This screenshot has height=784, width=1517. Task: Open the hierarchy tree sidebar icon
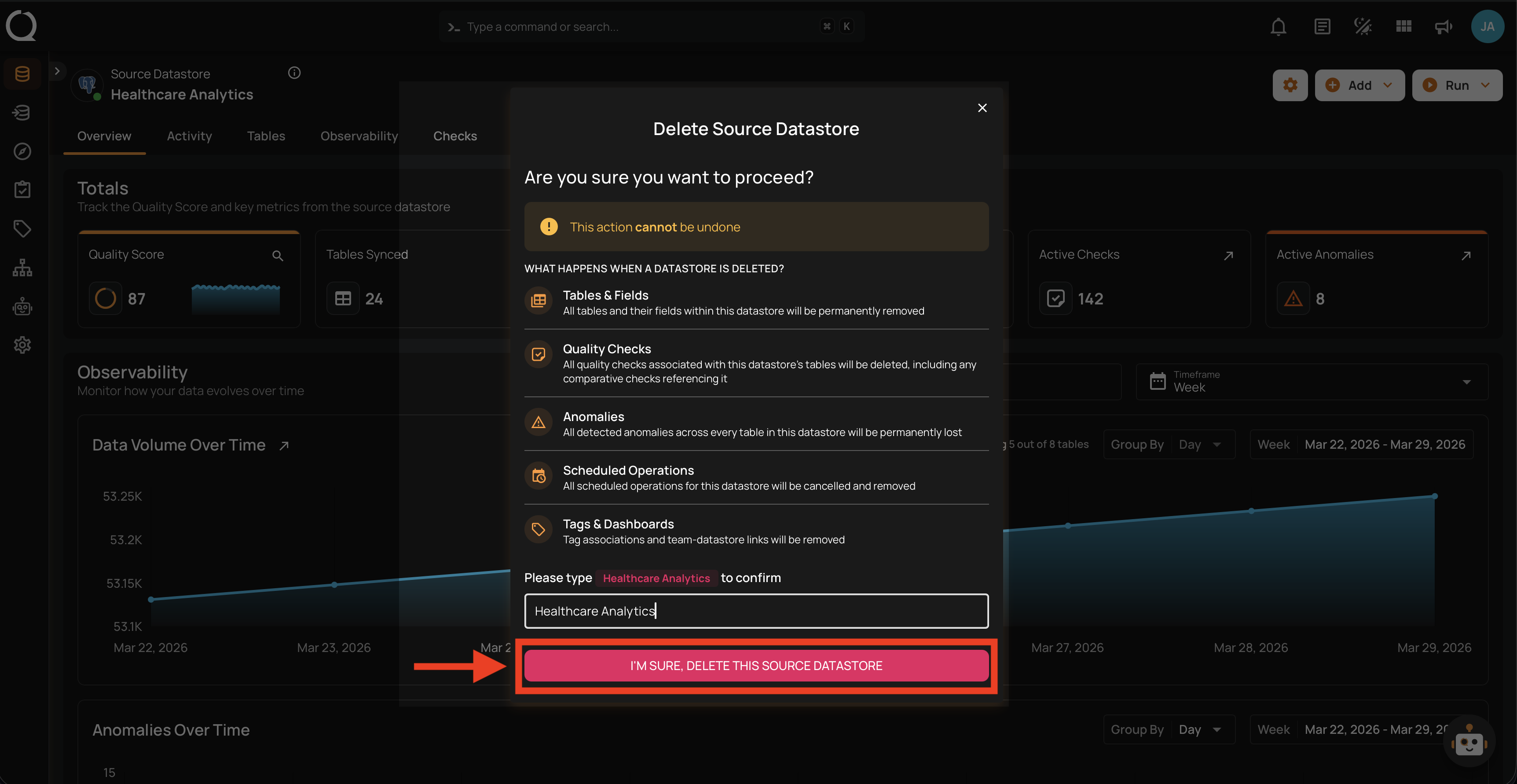[22, 267]
